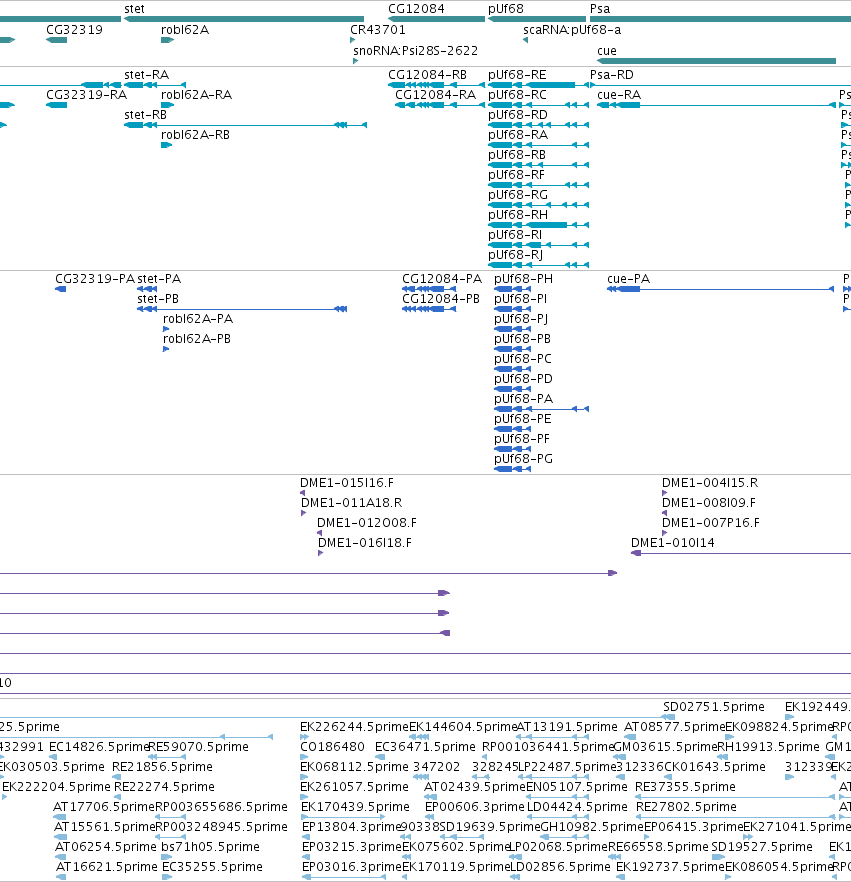The image size is (851, 882).
Task: Select transcript pUf68-RE label
Action: click(x=517, y=74)
